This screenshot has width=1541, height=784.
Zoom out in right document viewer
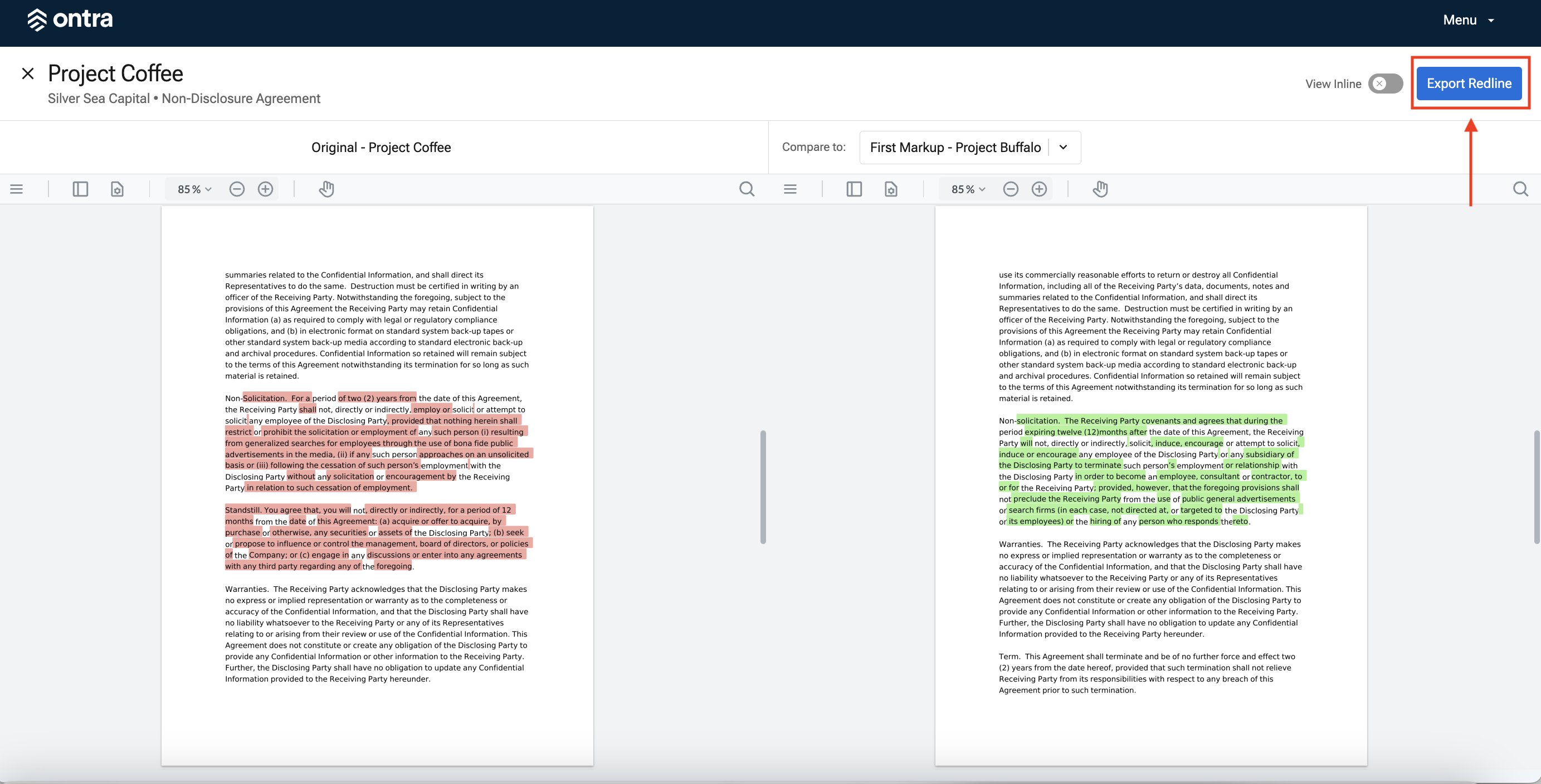coord(1011,189)
